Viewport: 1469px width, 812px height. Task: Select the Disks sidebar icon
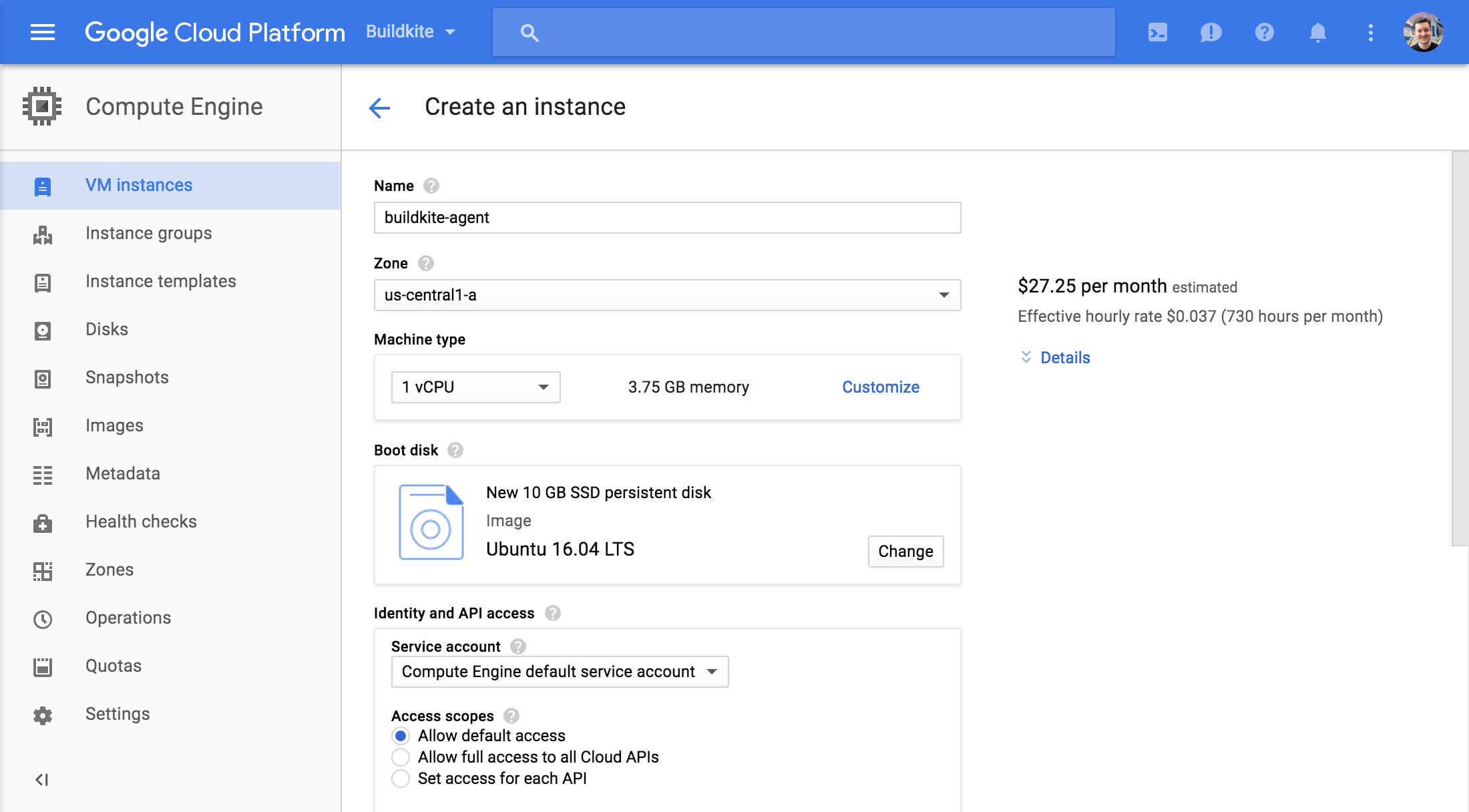(x=43, y=329)
